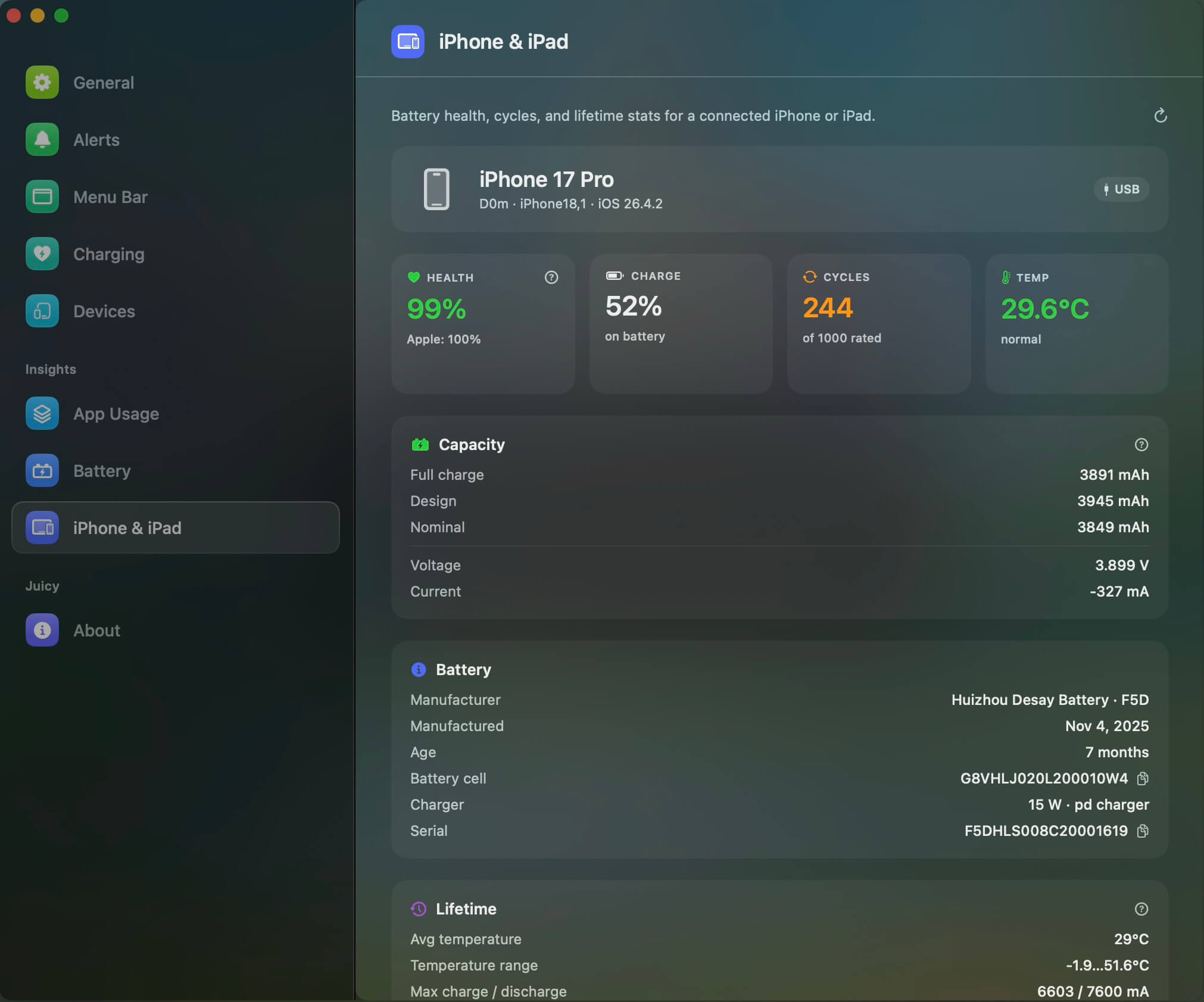Switch to the Charging label

(108, 254)
